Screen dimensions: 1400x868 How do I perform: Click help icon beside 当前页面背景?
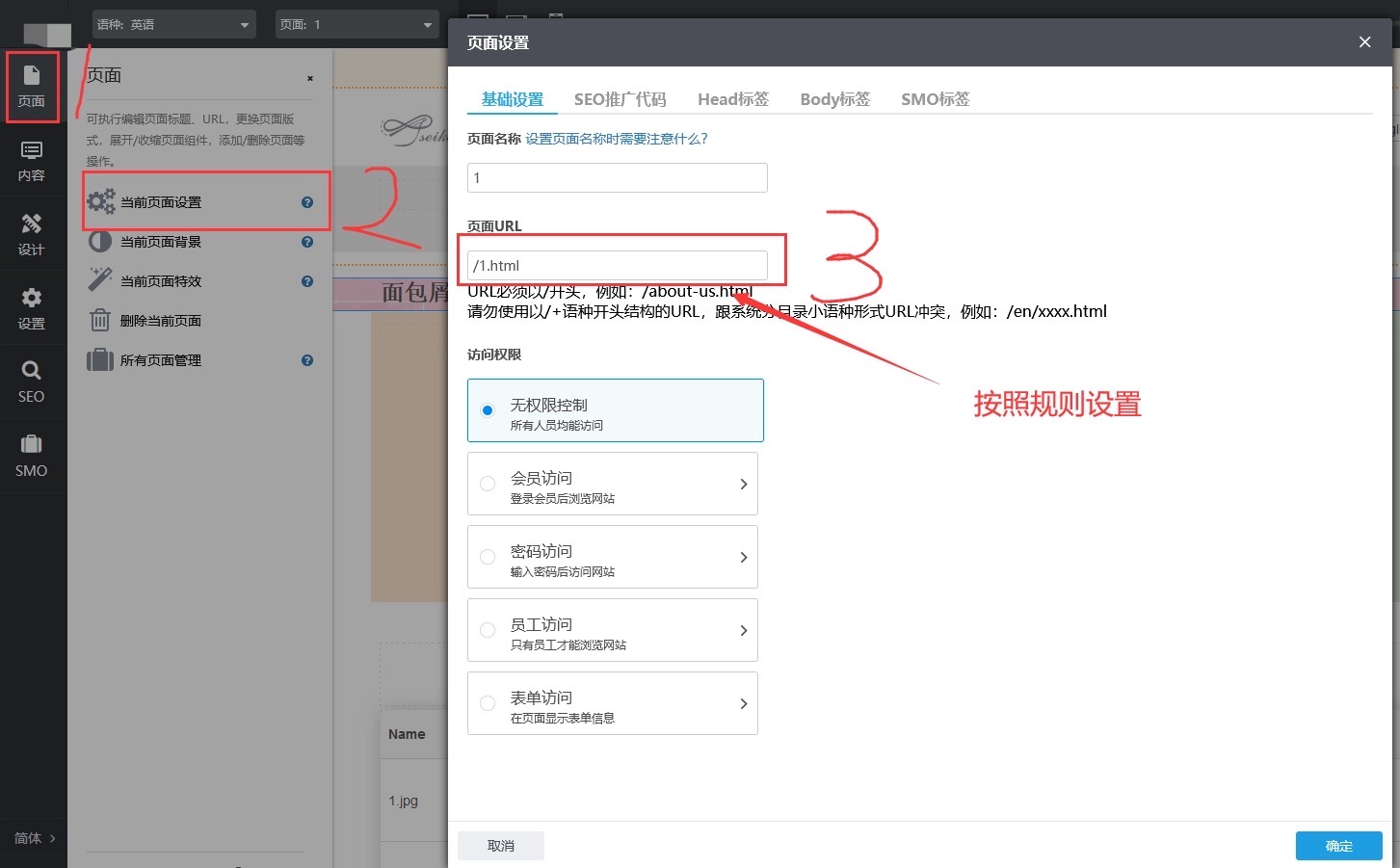tap(307, 242)
